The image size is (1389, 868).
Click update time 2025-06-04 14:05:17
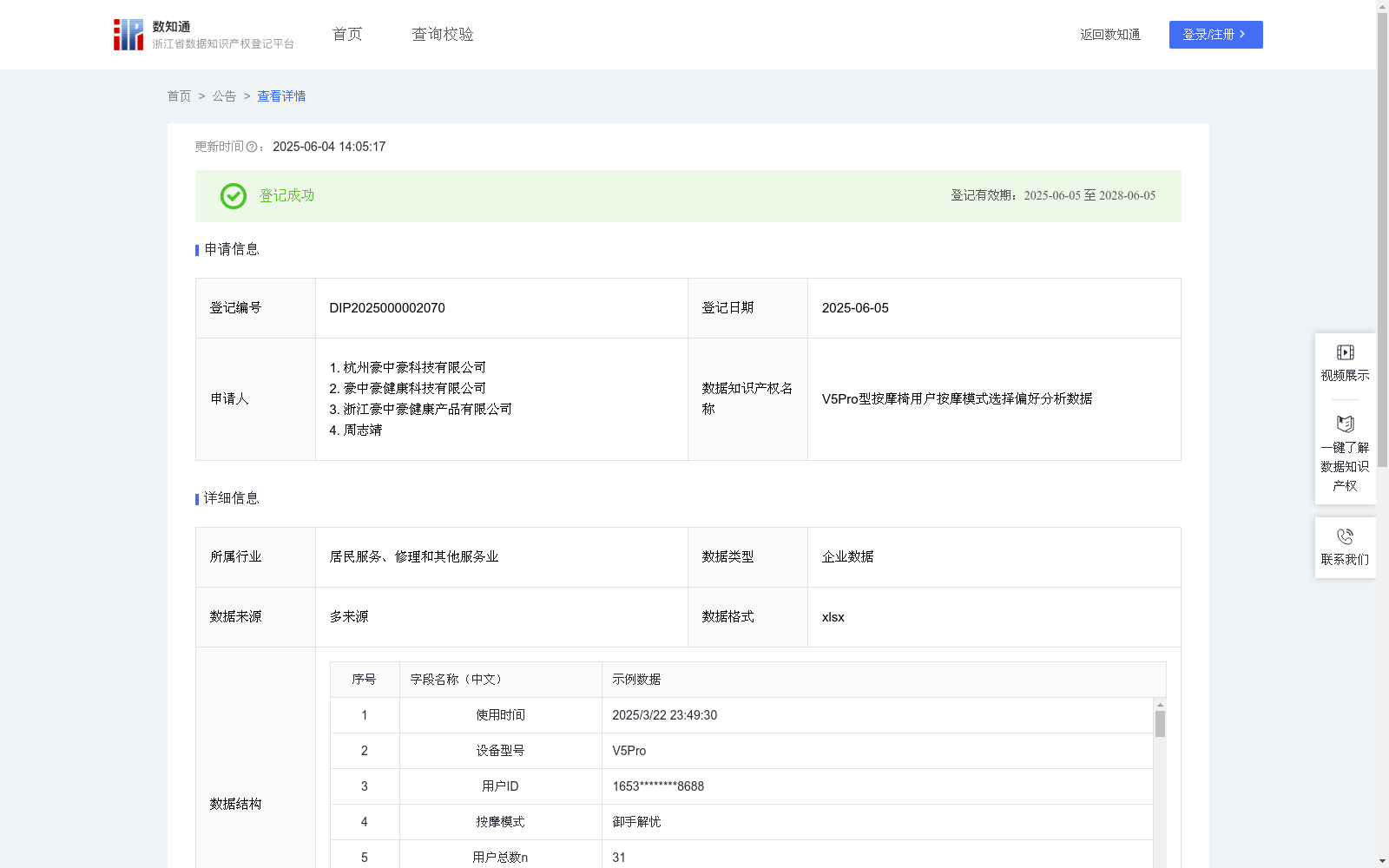[x=329, y=148]
